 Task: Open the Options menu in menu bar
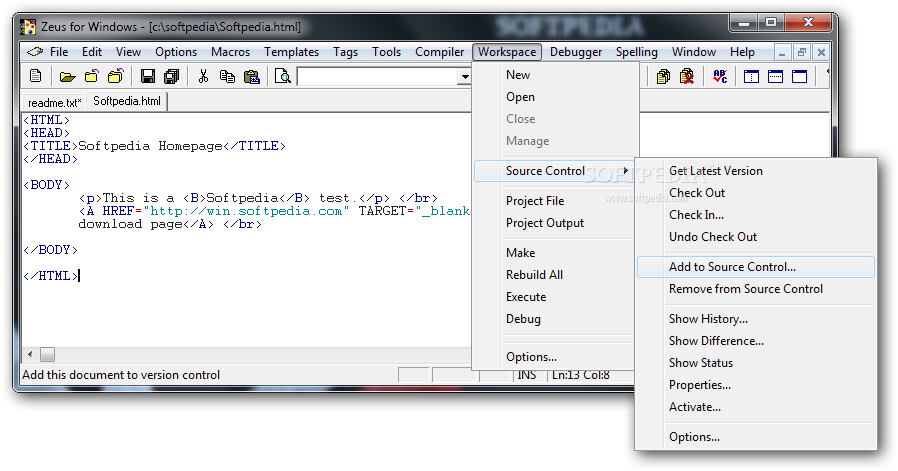(176, 52)
